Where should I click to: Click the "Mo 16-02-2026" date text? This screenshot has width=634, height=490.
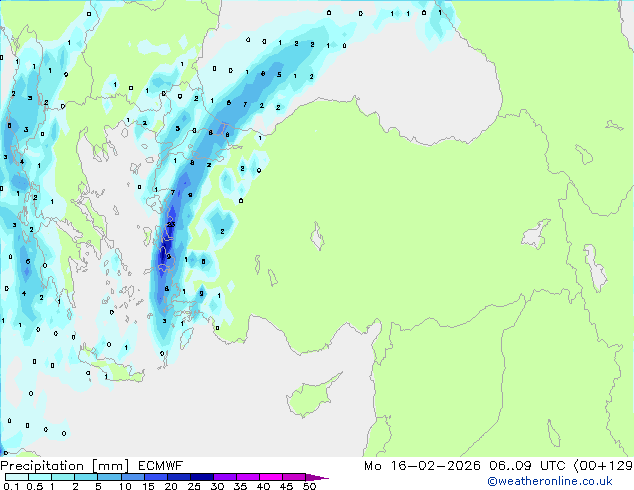pos(422,466)
